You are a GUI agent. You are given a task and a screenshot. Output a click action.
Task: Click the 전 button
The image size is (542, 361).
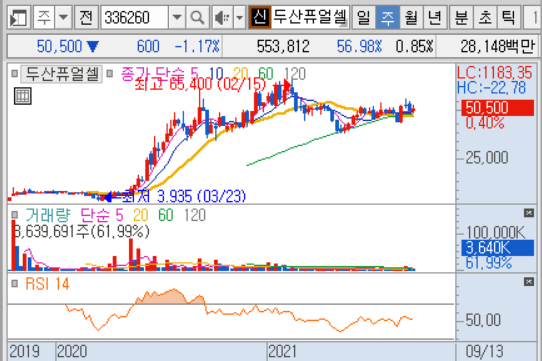(x=86, y=17)
